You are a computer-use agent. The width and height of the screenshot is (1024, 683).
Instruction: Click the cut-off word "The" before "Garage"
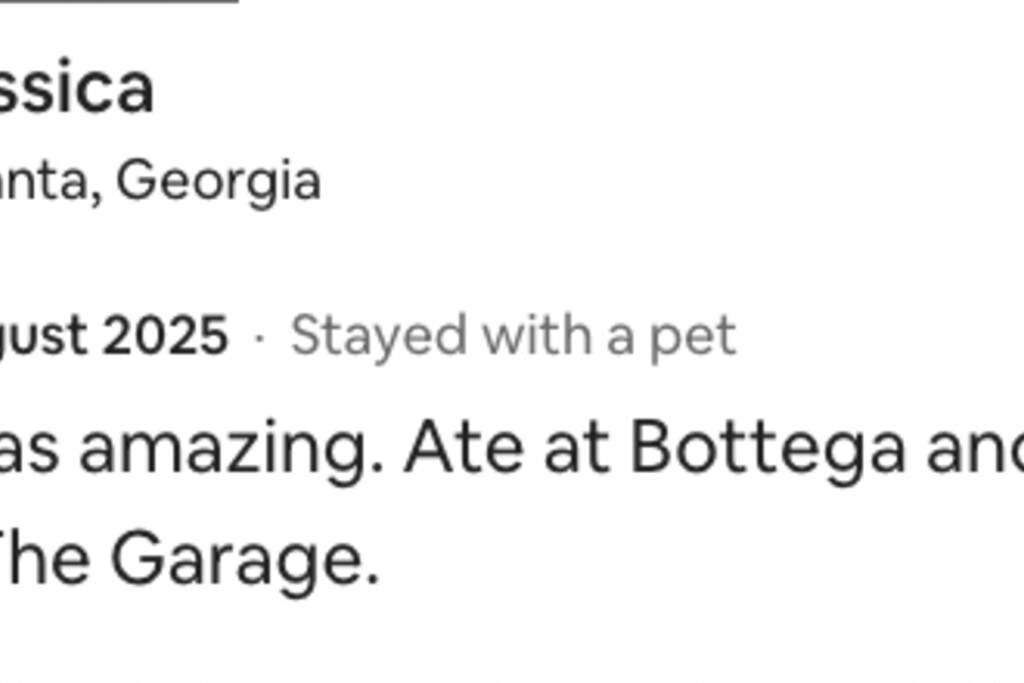44,560
